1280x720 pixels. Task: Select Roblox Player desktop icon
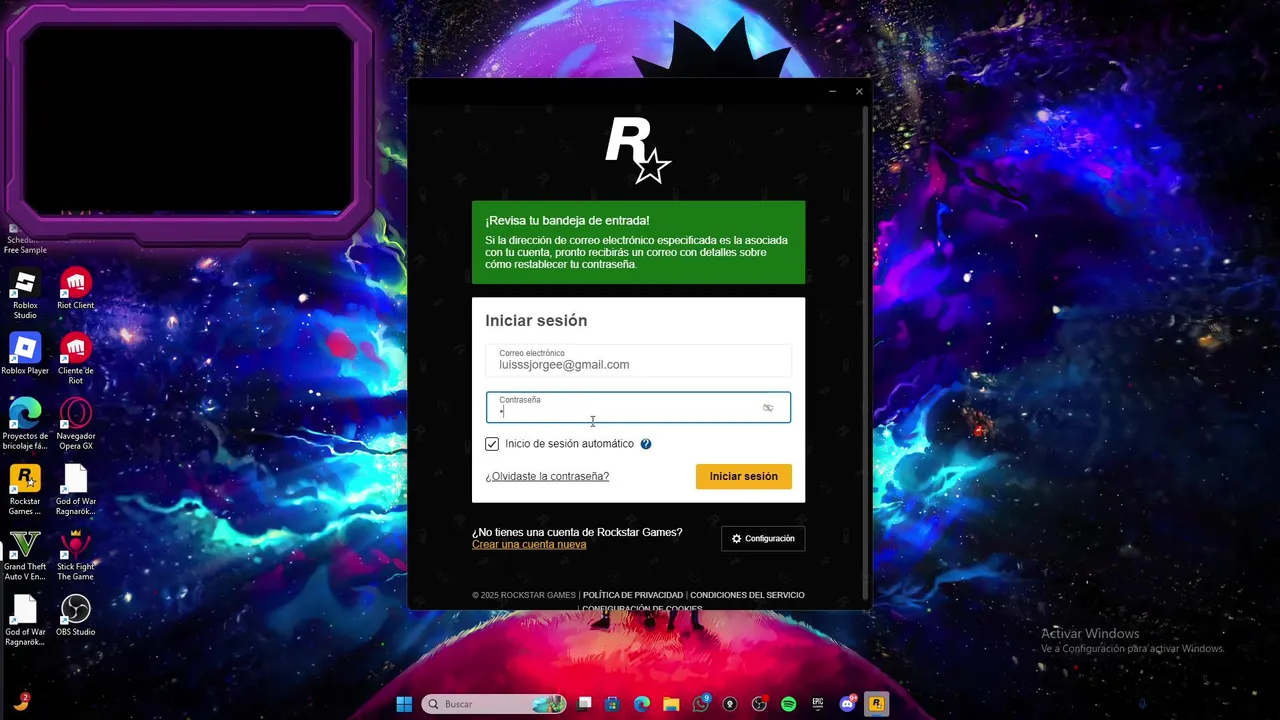(x=25, y=355)
